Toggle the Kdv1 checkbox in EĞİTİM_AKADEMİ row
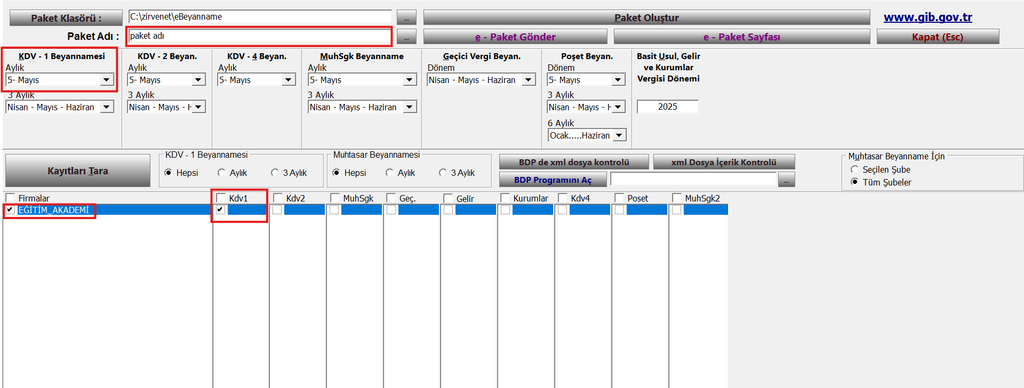The width and height of the screenshot is (1024, 388). point(220,210)
